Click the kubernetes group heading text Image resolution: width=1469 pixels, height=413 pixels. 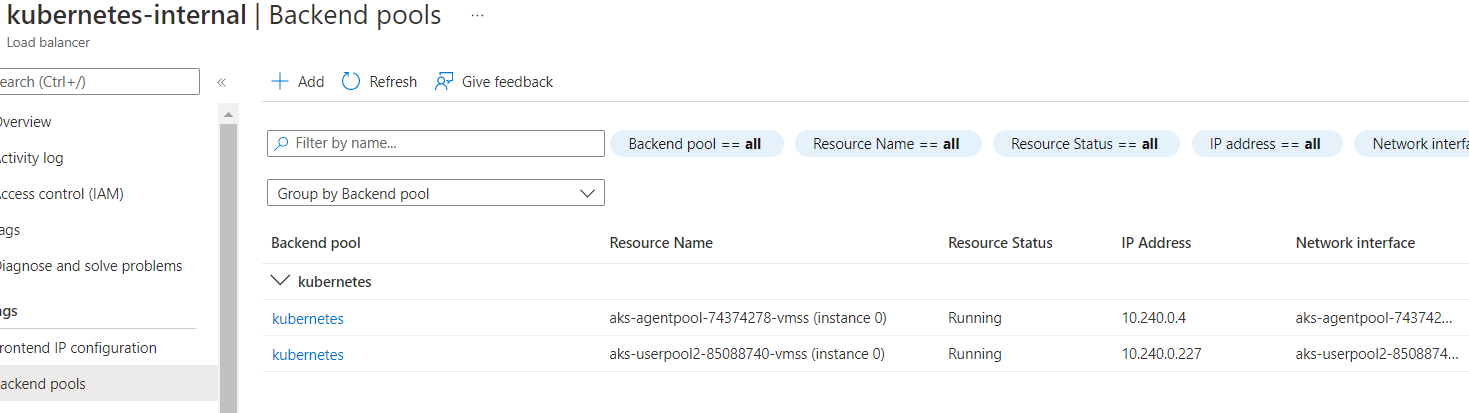(335, 282)
